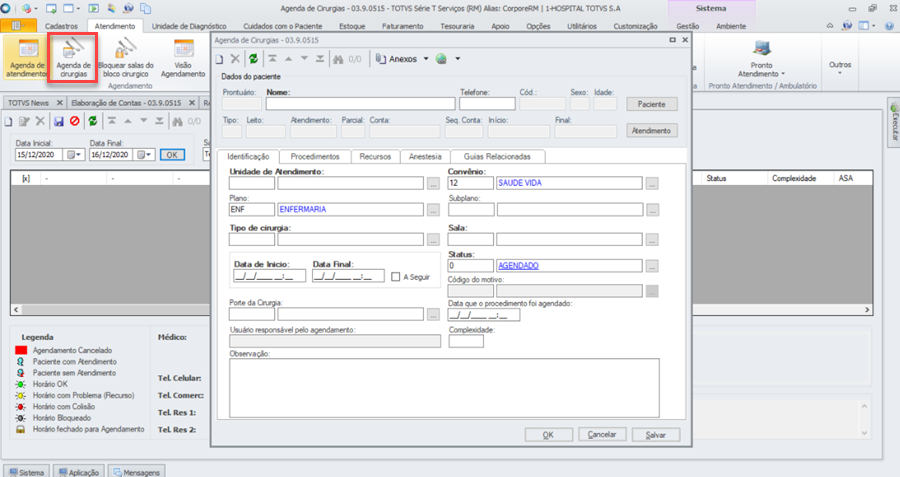Open lookup button for Sala
The image size is (900, 477).
[x=652, y=240]
